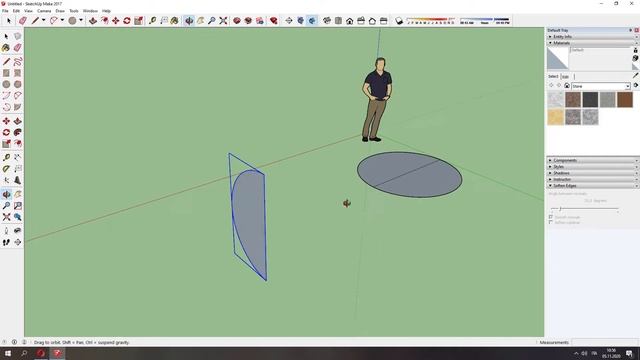Image resolution: width=640 pixels, height=360 pixels.
Task: Switch to Top view icon
Action: (338, 20)
